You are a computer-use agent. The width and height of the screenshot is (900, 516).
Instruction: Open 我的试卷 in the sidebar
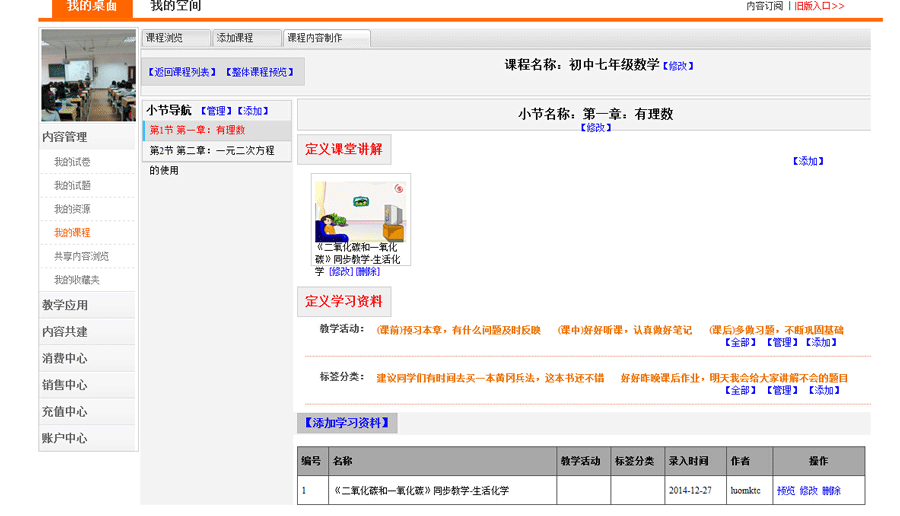tap(72, 162)
